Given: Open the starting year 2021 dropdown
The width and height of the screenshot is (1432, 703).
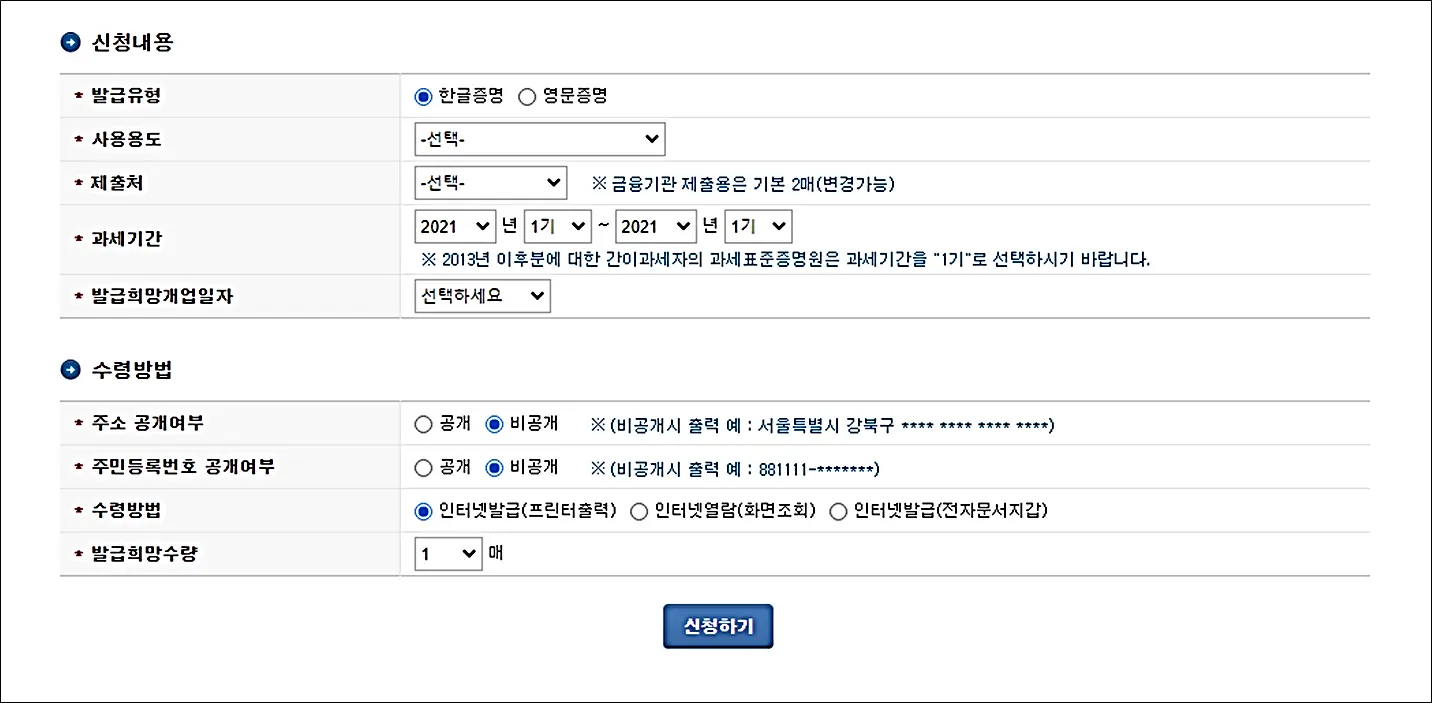Looking at the screenshot, I should (x=455, y=226).
